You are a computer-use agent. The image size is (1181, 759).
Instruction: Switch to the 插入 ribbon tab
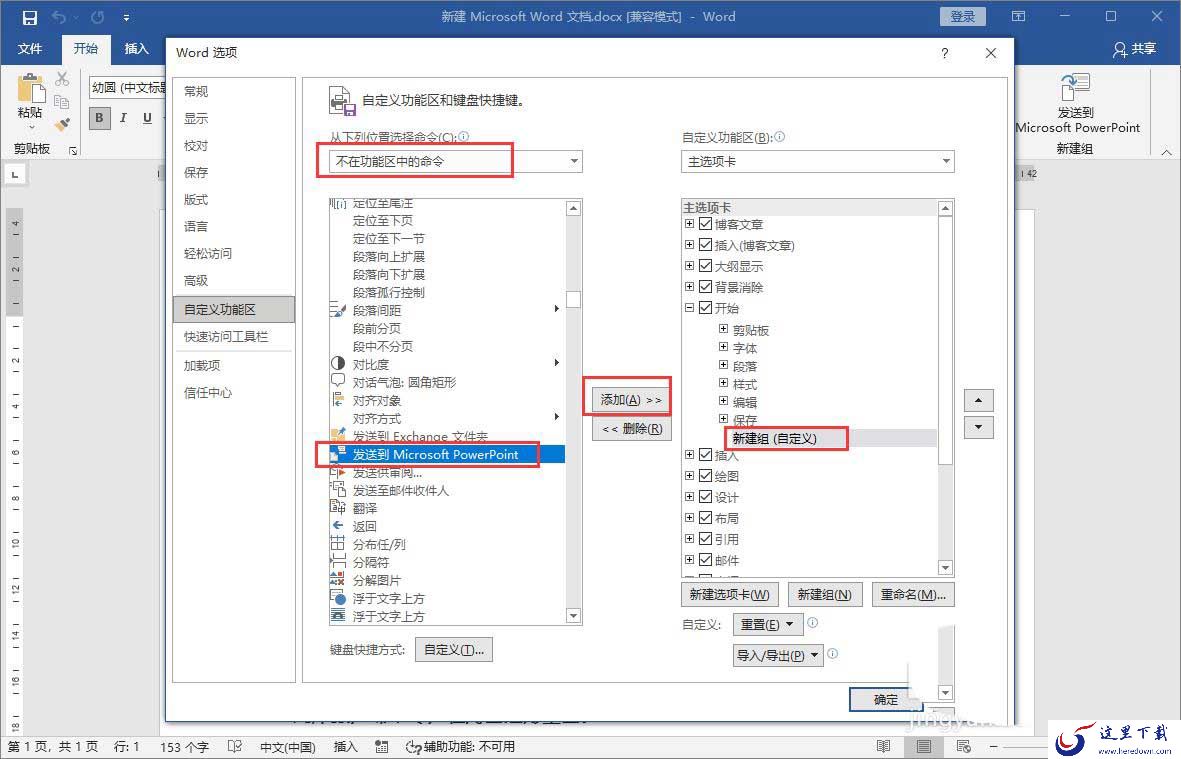click(136, 49)
